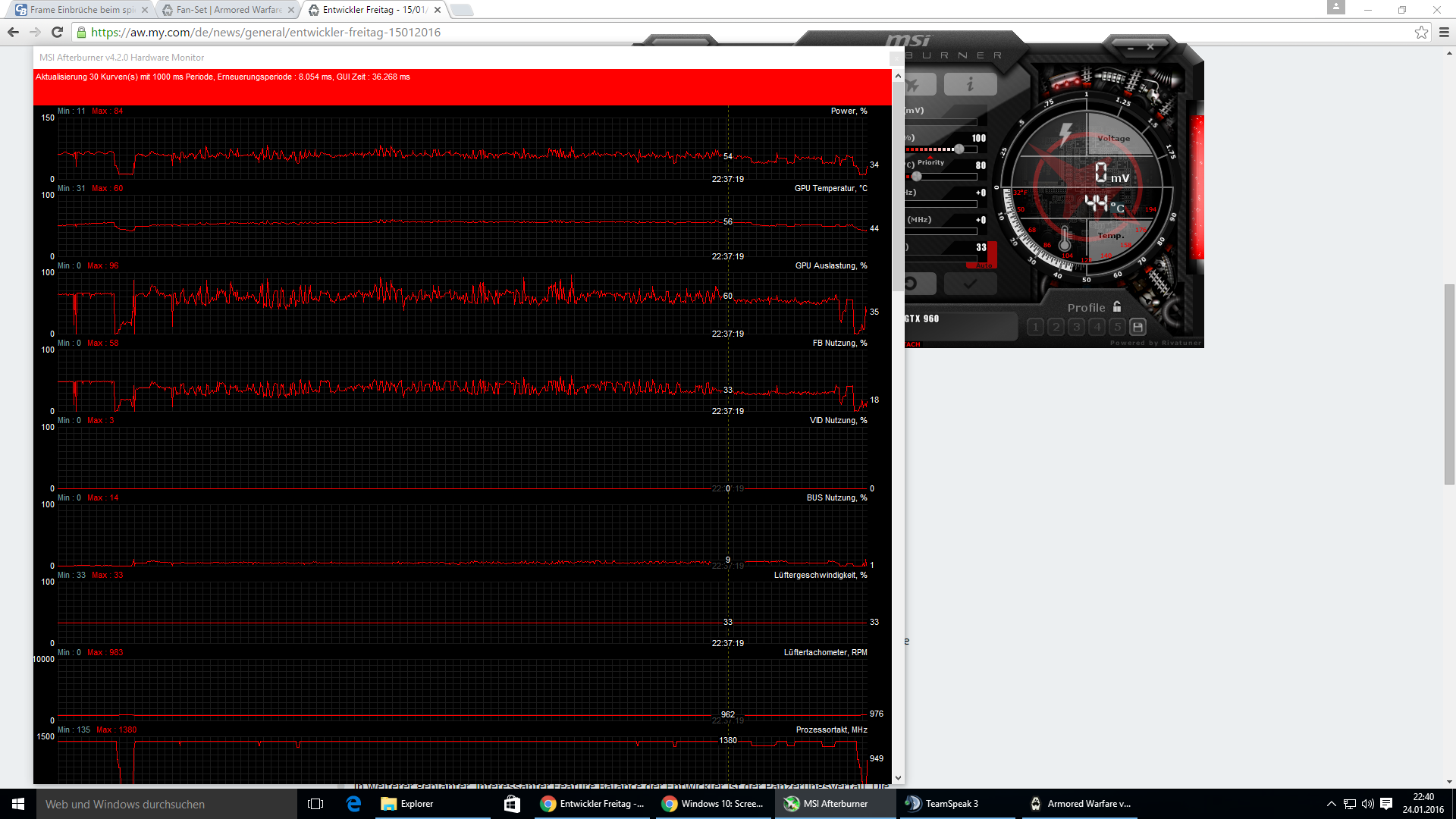Bookmark this page with star icon

click(x=1421, y=32)
